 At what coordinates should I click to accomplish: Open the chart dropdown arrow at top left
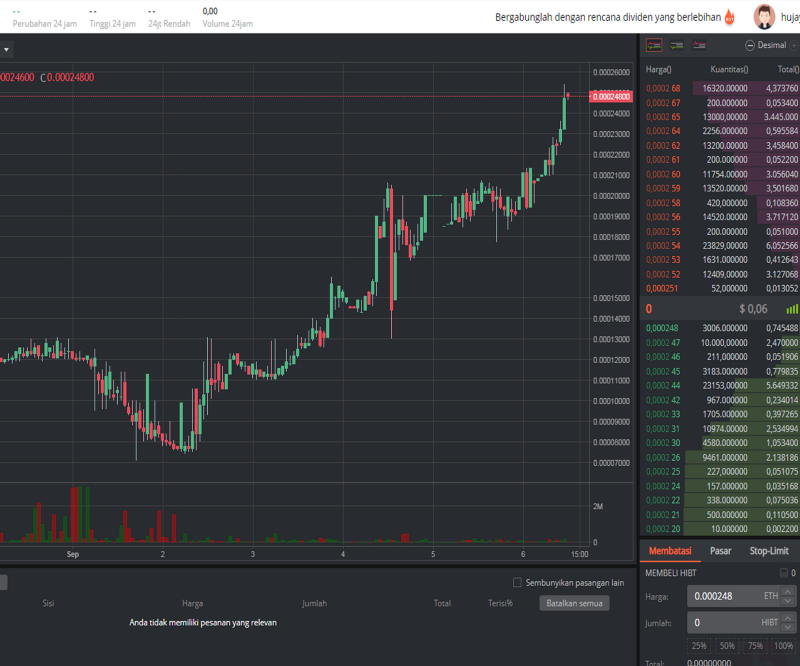pyautogui.click(x=6, y=50)
